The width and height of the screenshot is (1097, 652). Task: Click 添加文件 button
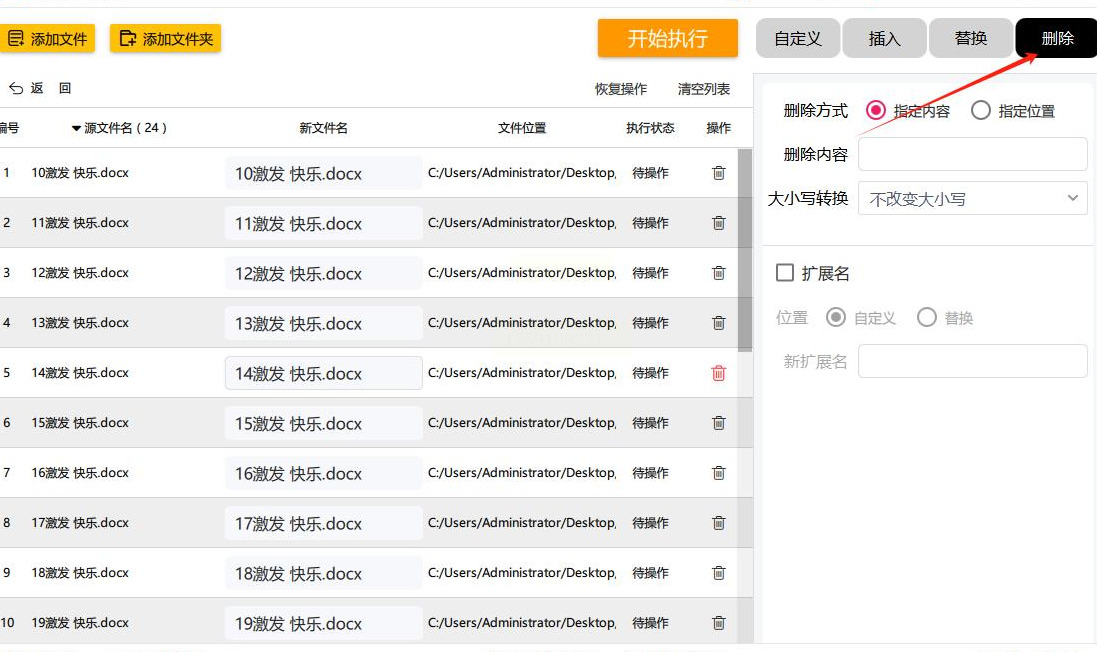(47, 38)
